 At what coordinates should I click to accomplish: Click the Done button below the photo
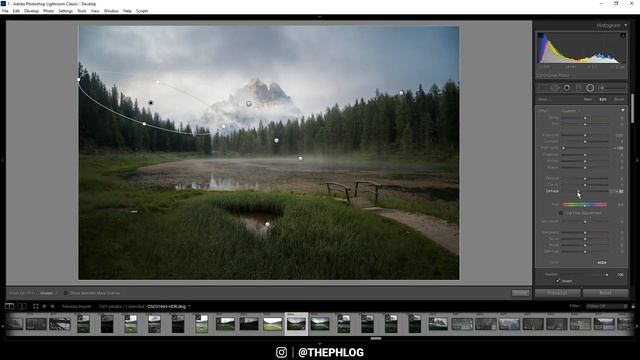[x=520, y=293]
